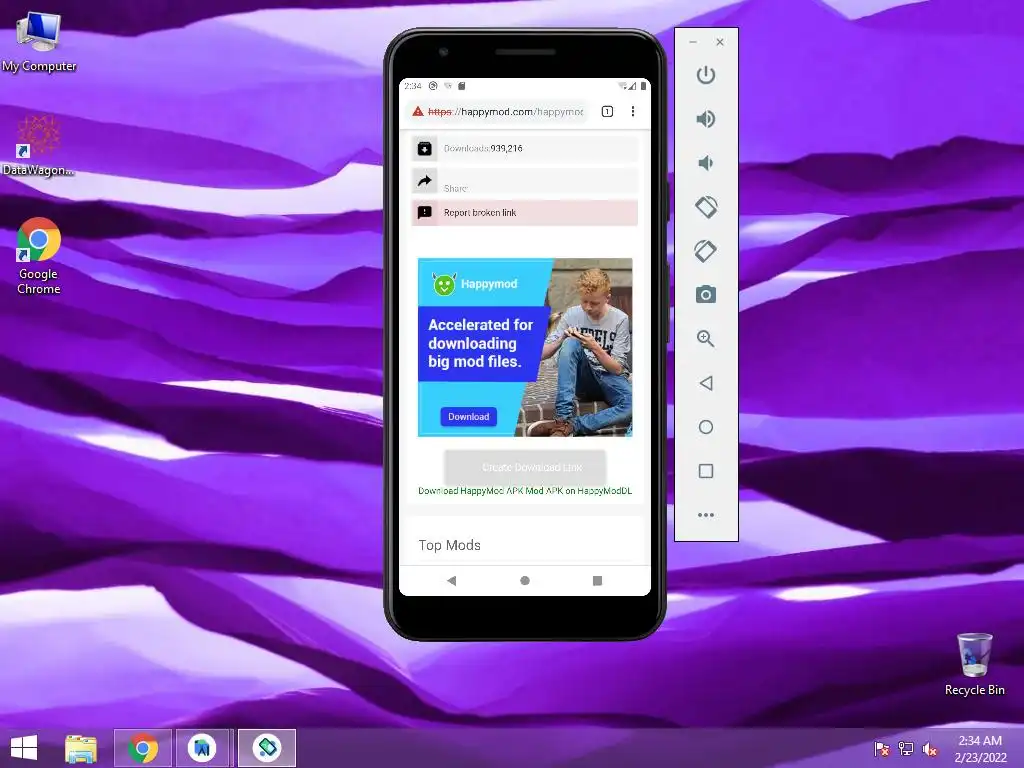Screen dimensions: 1024x768
Task: Click the Report broken link row
Action: [524, 213]
